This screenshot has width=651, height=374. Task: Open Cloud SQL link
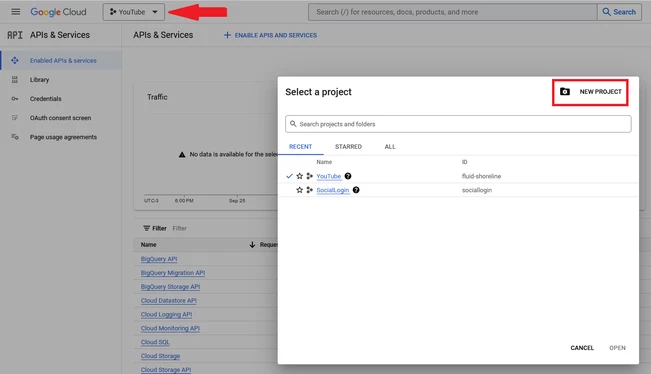click(155, 342)
